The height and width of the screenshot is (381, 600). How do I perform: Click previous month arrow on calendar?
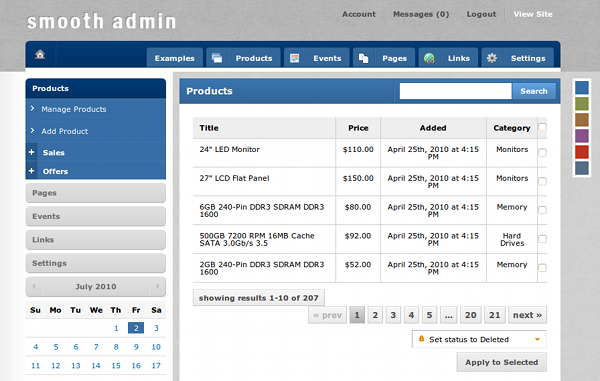[34, 286]
